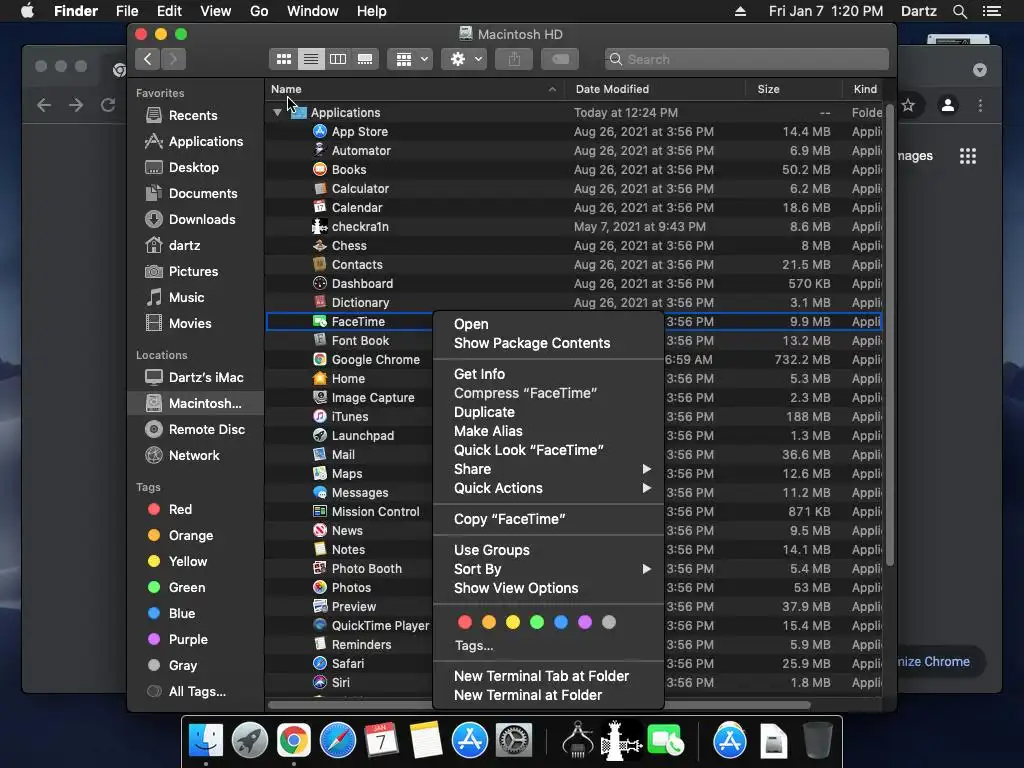Select the Automator app row
Screen dimensions: 1024x768
coord(574,150)
